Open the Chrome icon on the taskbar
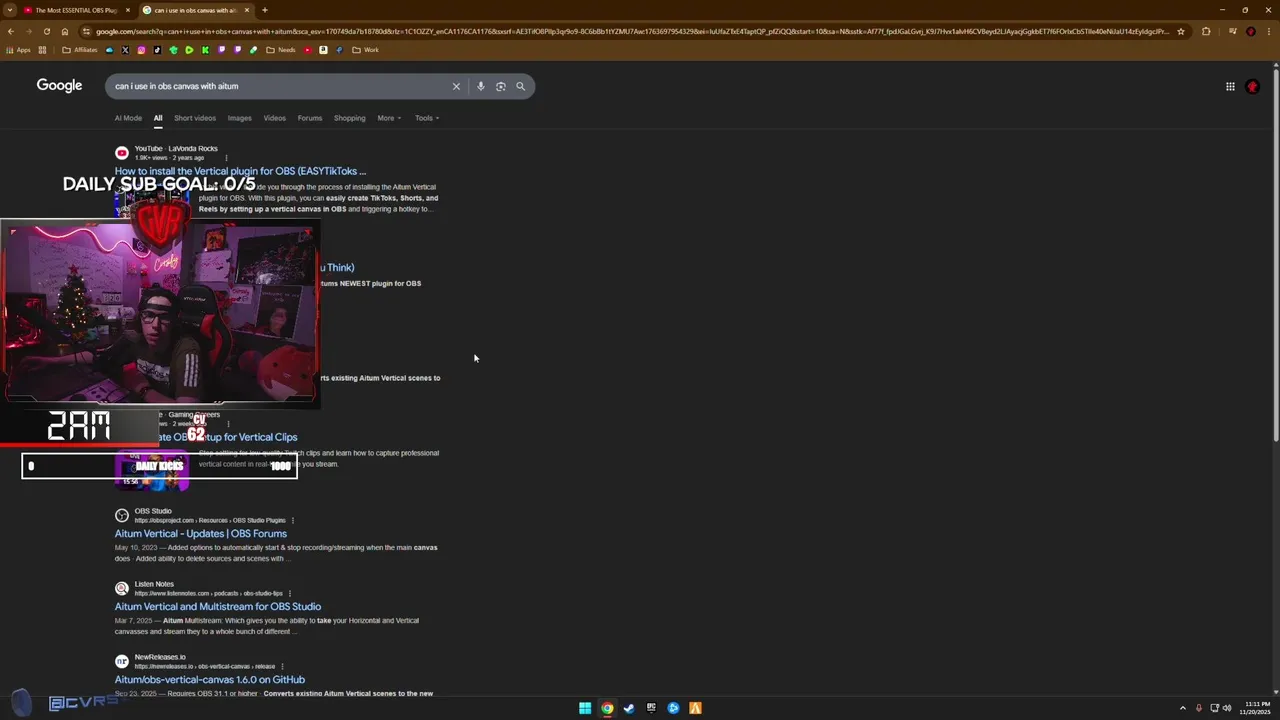The height and width of the screenshot is (720, 1280). [607, 708]
